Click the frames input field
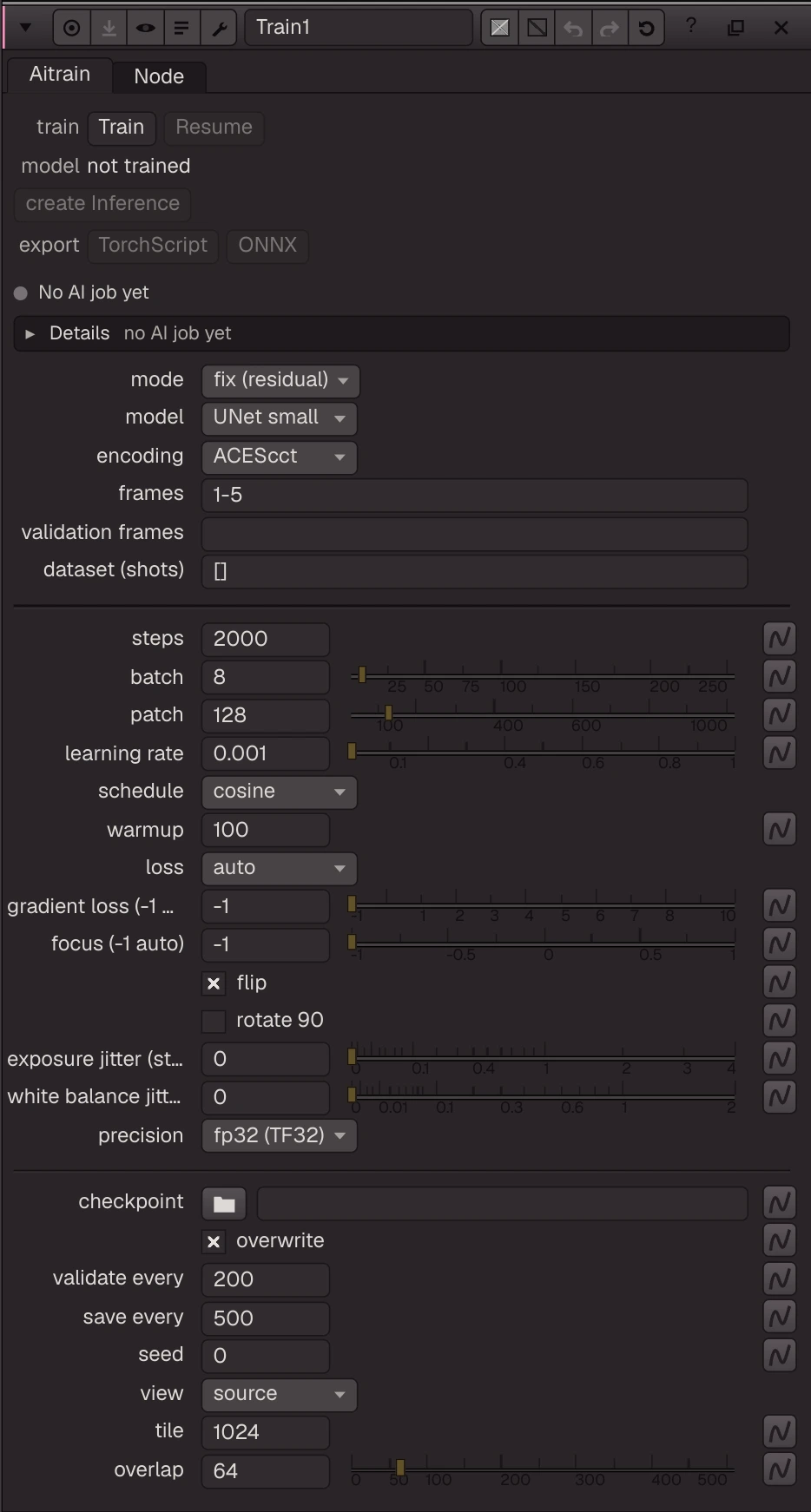811x1512 pixels. coord(474,495)
